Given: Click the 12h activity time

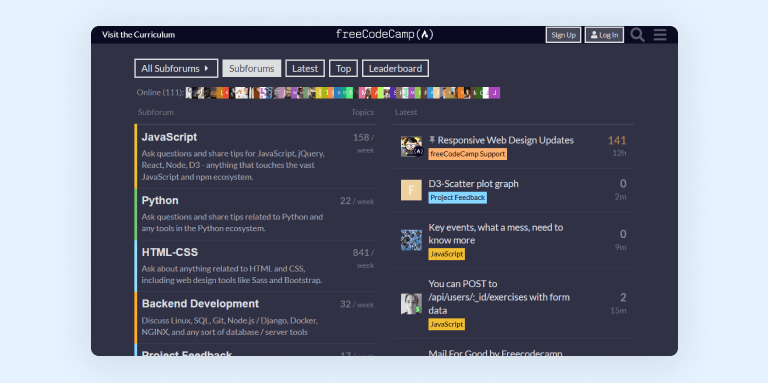Looking at the screenshot, I should click(619, 153).
